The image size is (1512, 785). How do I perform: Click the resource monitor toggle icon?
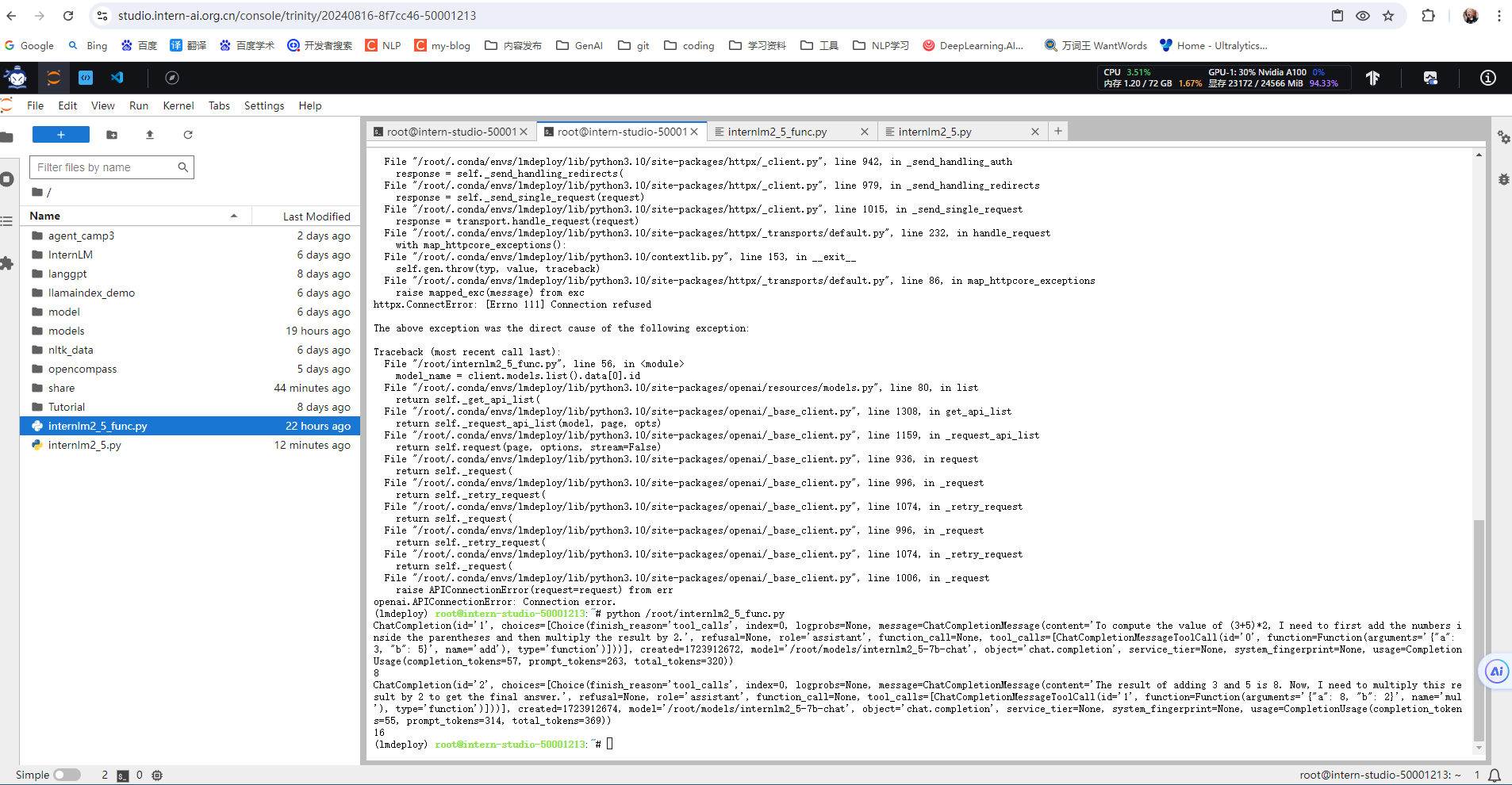[x=1430, y=78]
